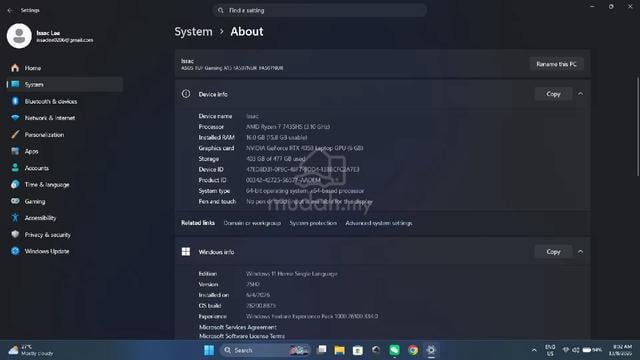Copy the Device info specifications
Image resolution: width=640 pixels, height=360 pixels.
coord(553,94)
